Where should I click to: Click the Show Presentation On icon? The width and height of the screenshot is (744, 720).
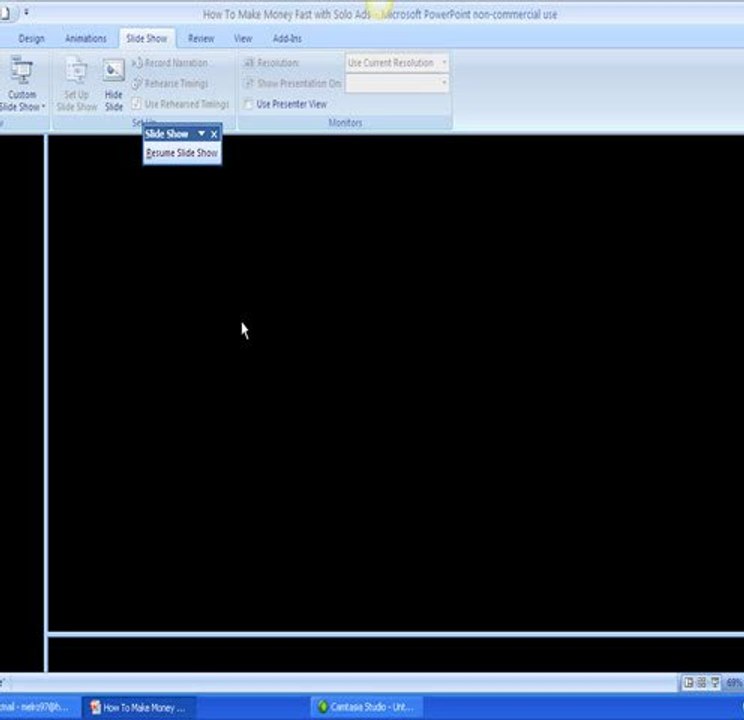point(249,83)
